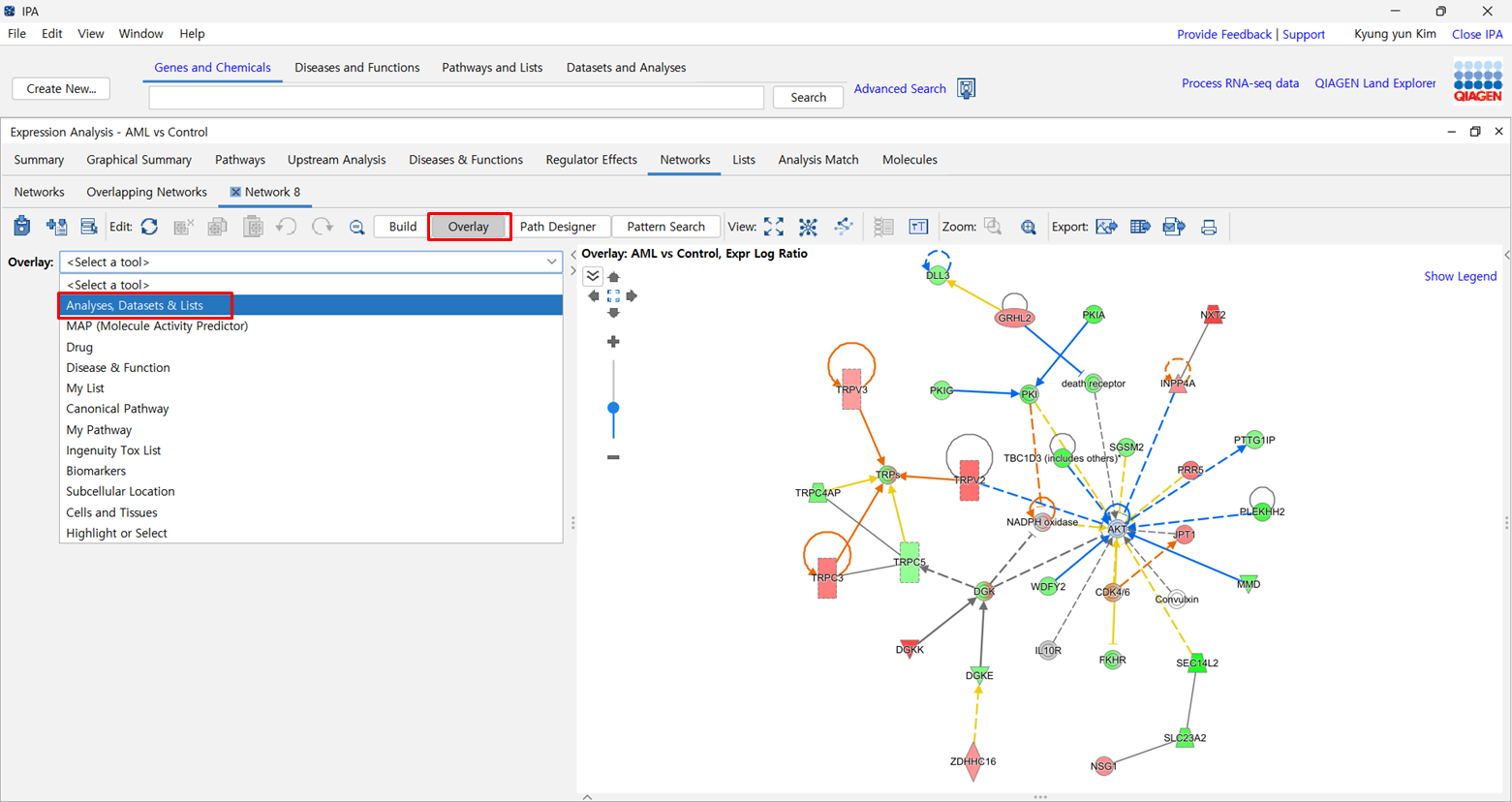
Task: Collapse navigation controls with double-chevron button
Action: (593, 276)
